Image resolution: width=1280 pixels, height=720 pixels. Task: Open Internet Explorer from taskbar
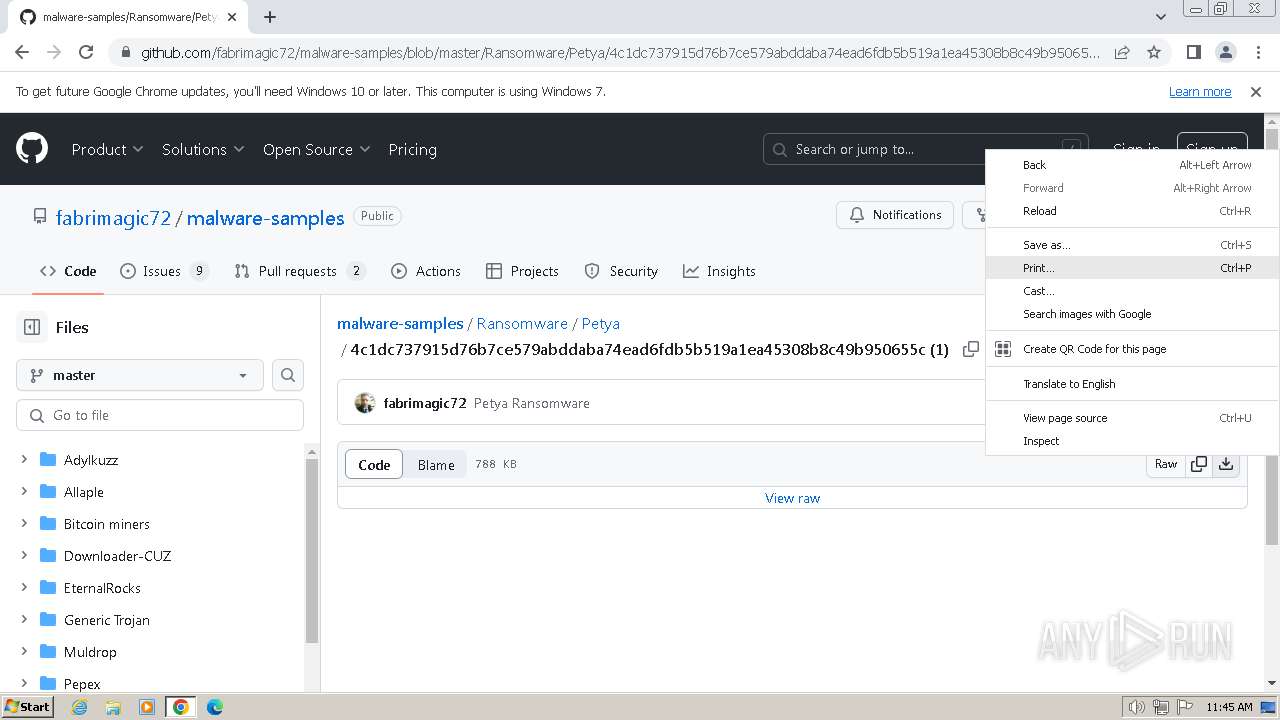click(79, 707)
